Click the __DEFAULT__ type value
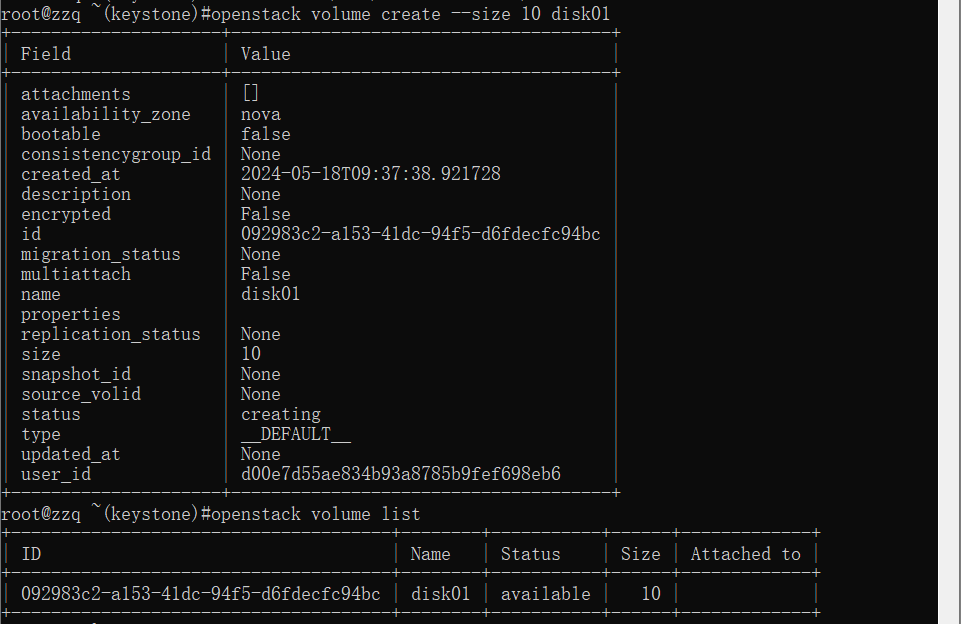Image resolution: width=961 pixels, height=624 pixels. click(x=296, y=435)
